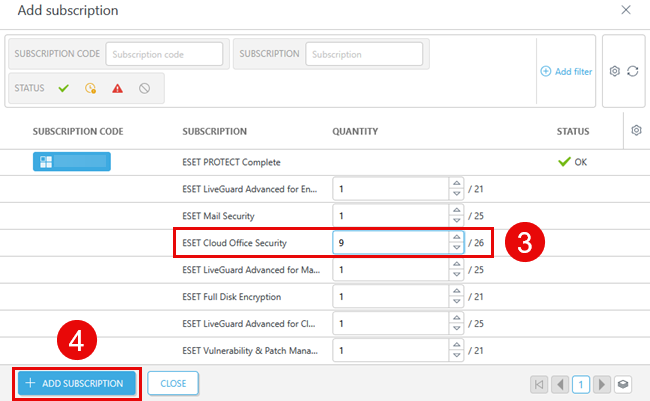This screenshot has width=650, height=401.
Task: Edit ESET Mail Security quantity field
Action: (x=390, y=216)
